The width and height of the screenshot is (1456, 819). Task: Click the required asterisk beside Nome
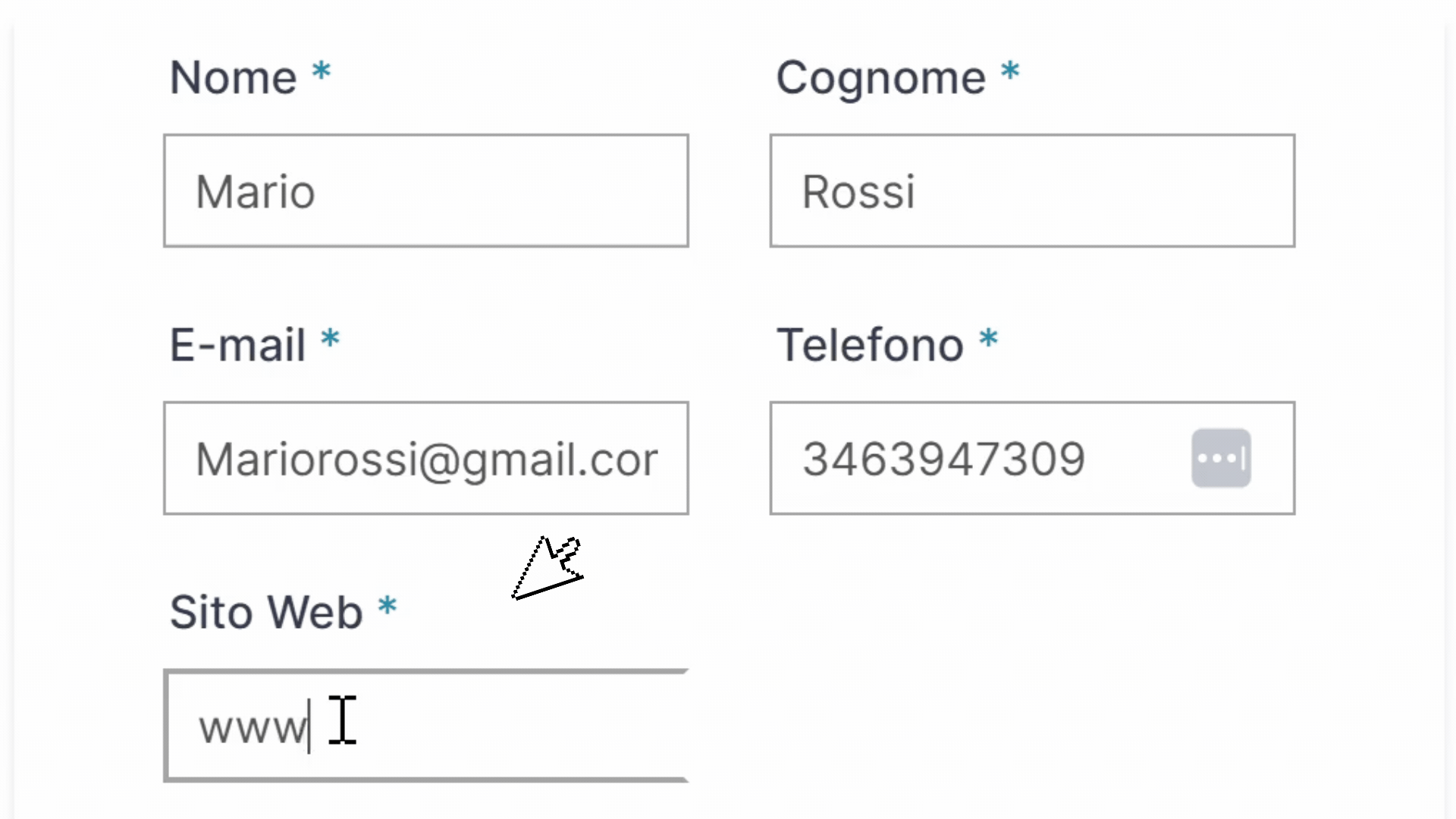click(x=322, y=72)
